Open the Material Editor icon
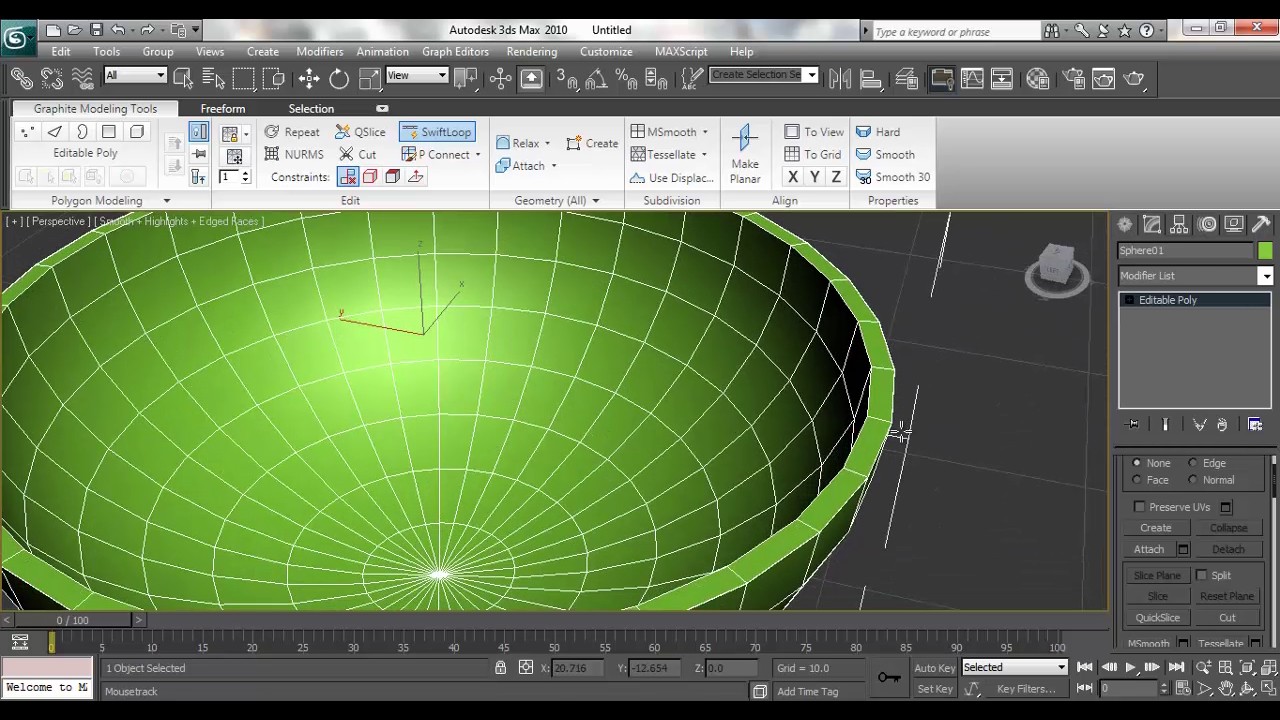The image size is (1280, 720). 1038,78
